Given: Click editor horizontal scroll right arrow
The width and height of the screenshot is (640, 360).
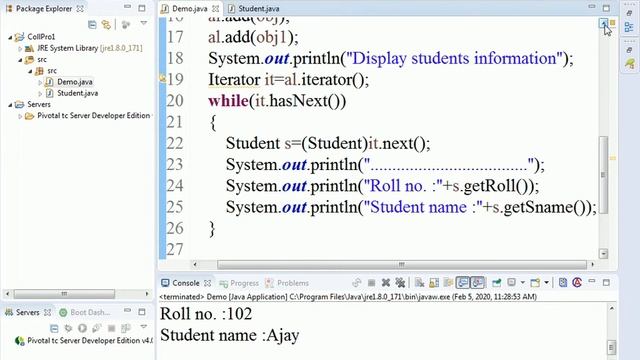Looking at the screenshot, I should tap(592, 265).
